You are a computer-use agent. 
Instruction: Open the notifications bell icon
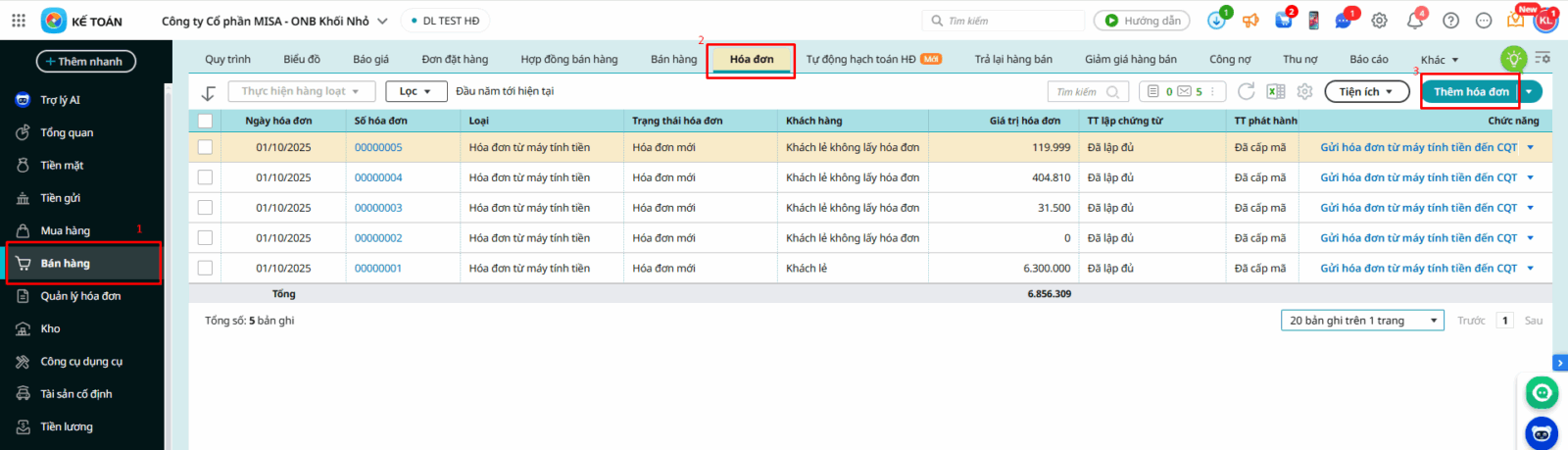point(1414,21)
